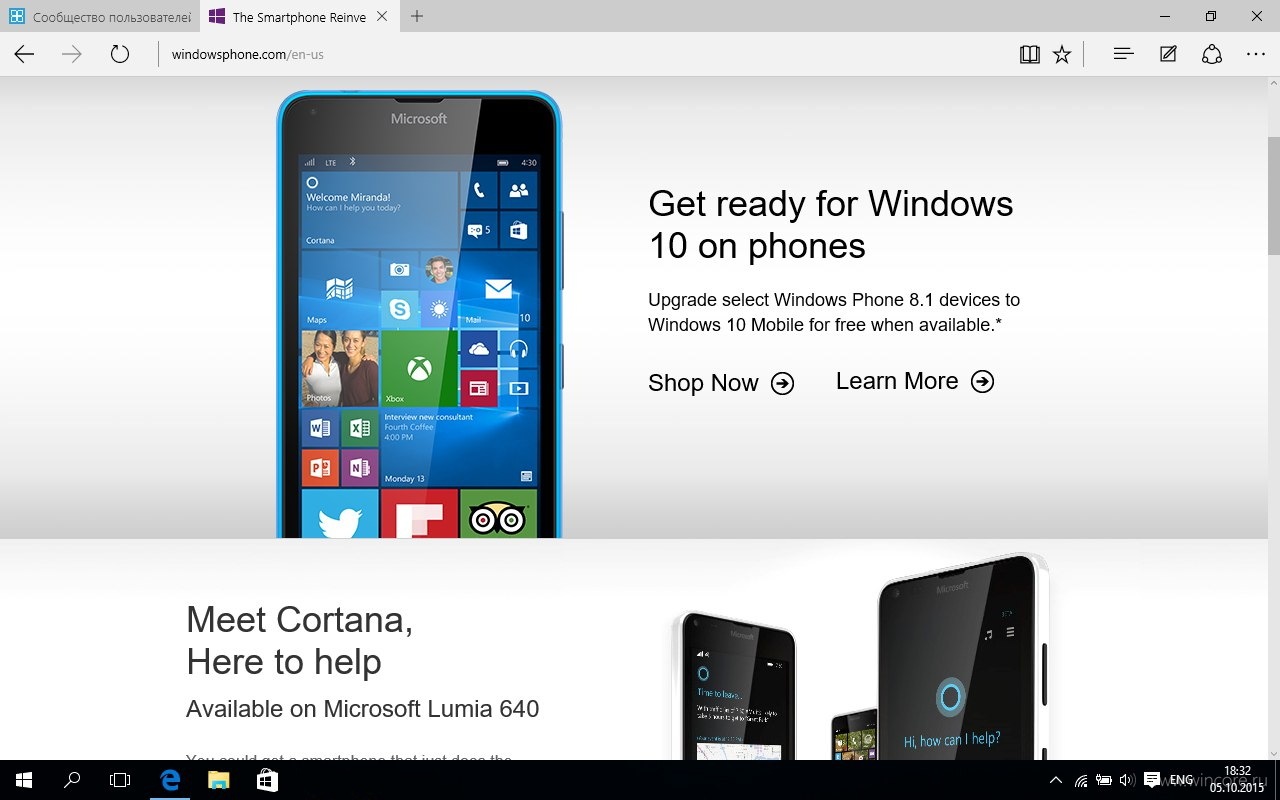Open the Action Center notifications icon
This screenshot has width=1280, height=800.
coord(1152,780)
